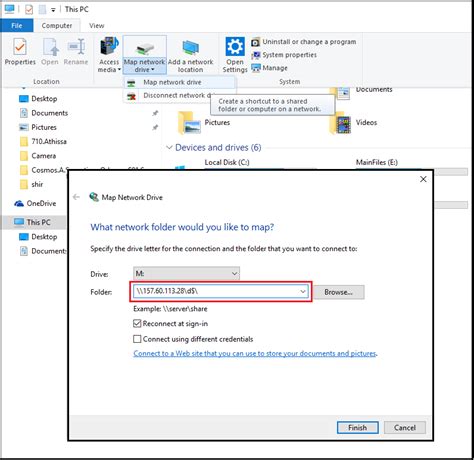Open the Access media dropdown
The image size is (474, 460).
tap(109, 55)
